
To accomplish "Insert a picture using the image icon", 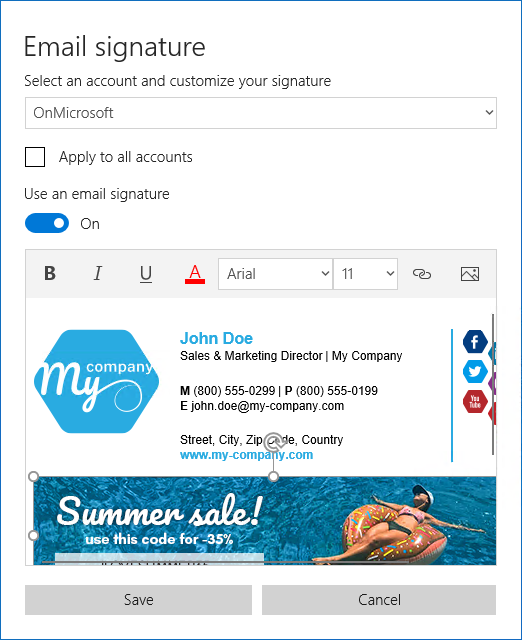I will pos(470,273).
